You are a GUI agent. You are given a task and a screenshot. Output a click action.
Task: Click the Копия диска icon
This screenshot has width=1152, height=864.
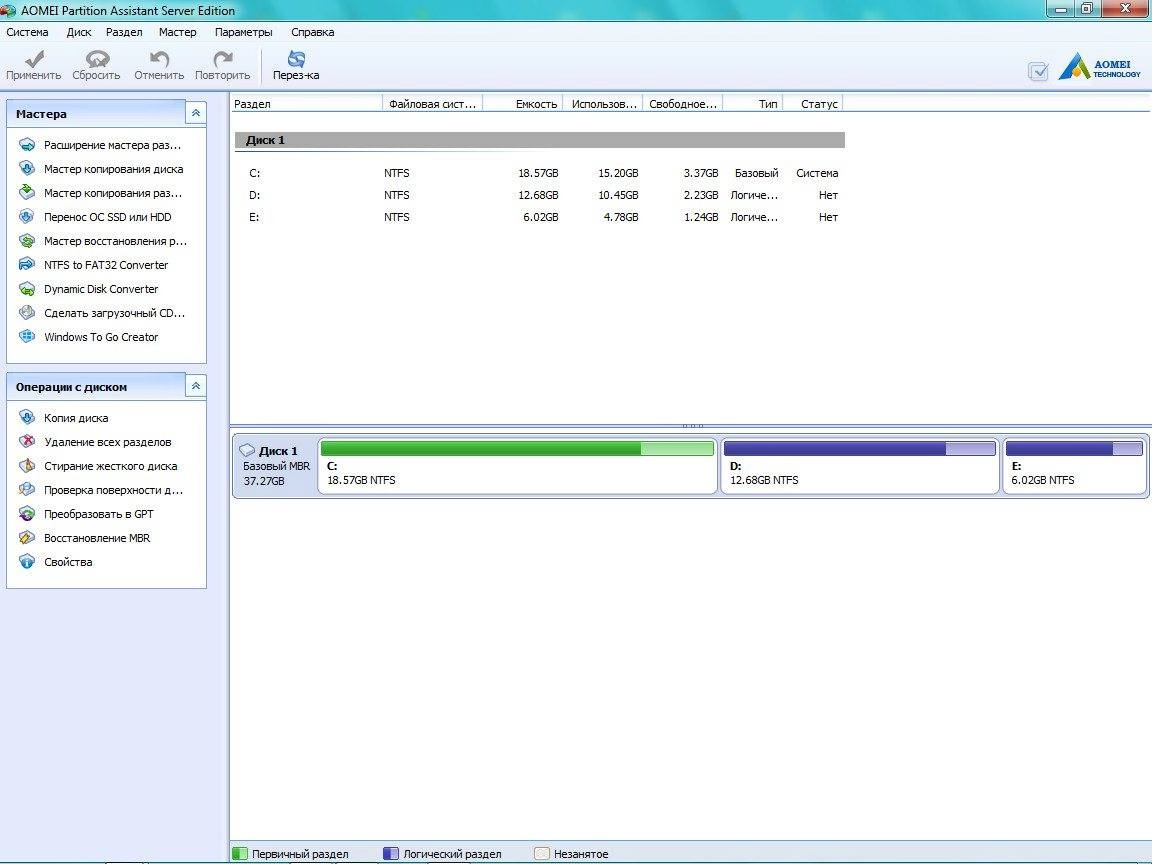point(27,418)
